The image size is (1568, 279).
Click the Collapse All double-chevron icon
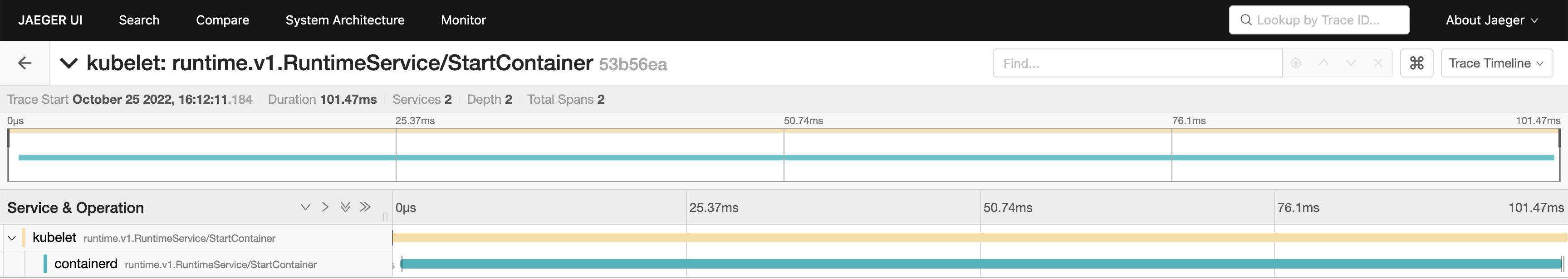(366, 207)
